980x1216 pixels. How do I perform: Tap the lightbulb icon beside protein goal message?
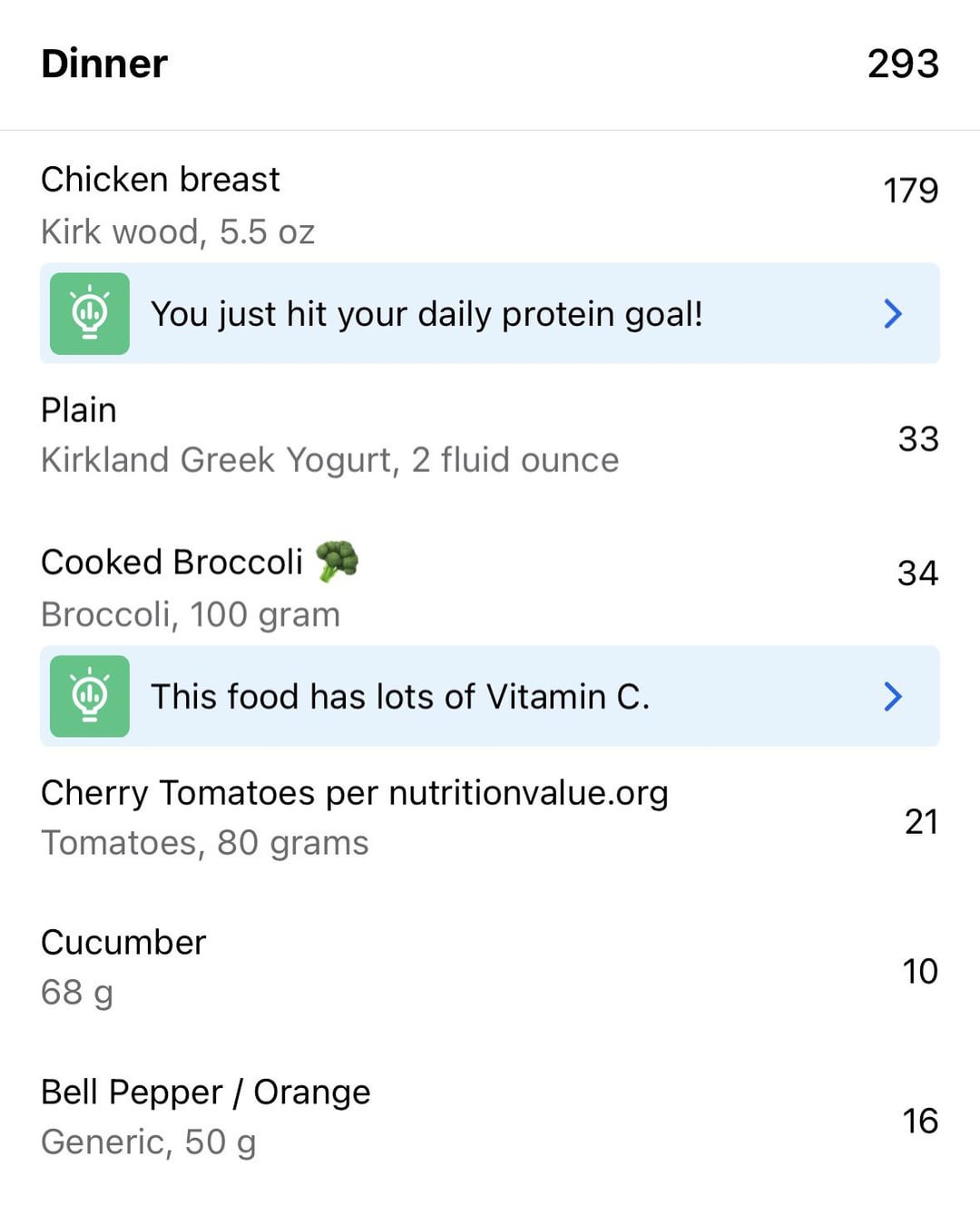coord(89,314)
